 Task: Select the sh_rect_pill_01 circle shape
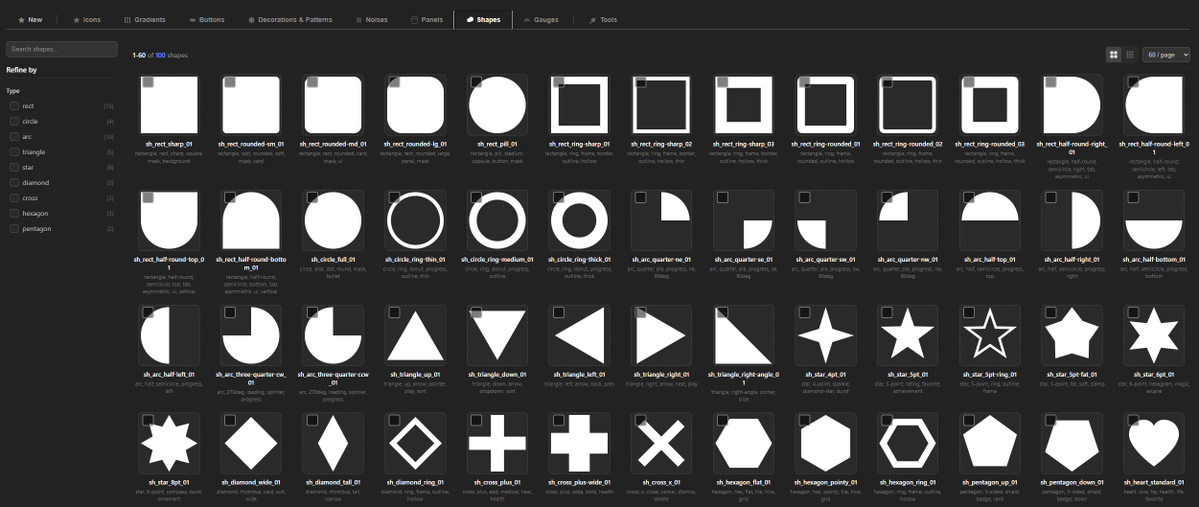(497, 105)
